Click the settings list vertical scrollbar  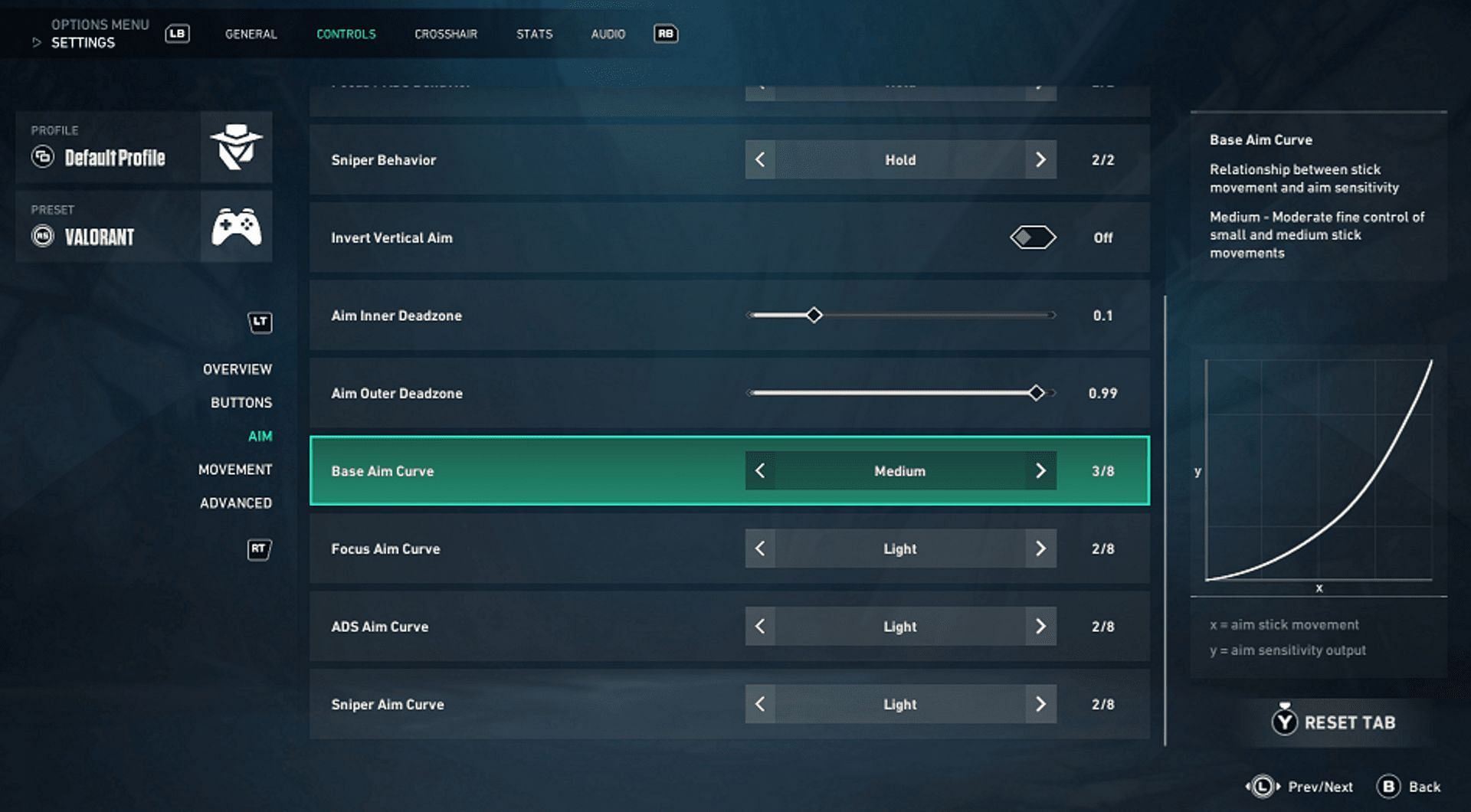point(1165,521)
